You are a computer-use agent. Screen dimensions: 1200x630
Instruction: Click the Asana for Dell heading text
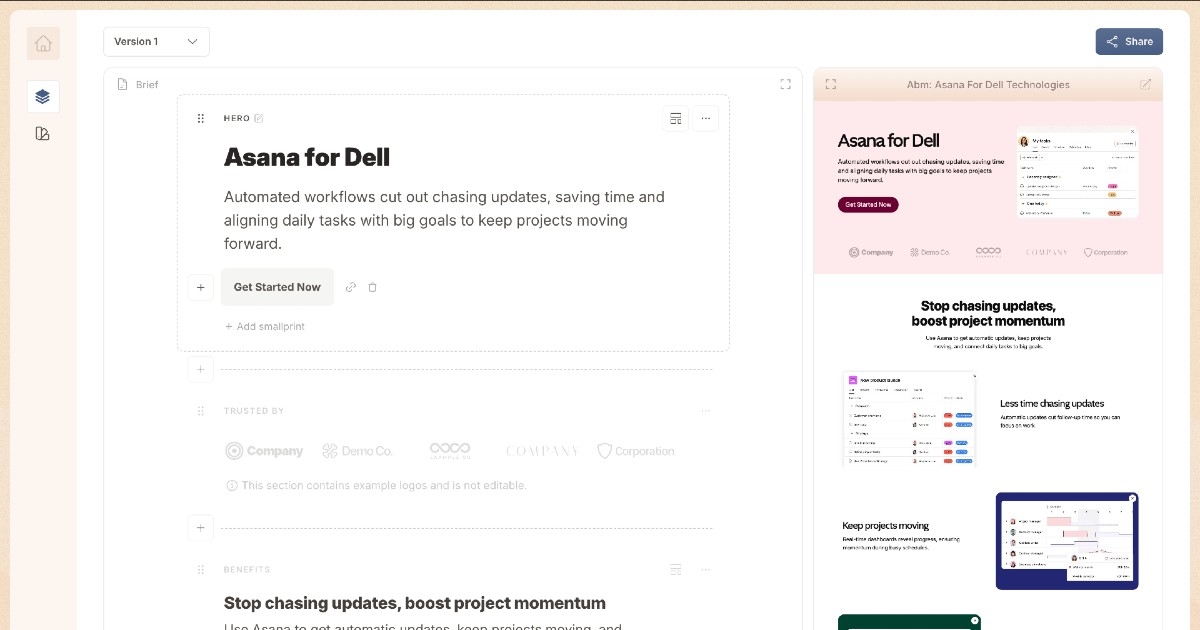click(307, 157)
